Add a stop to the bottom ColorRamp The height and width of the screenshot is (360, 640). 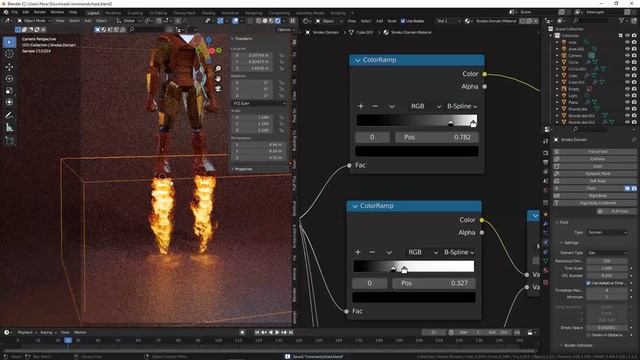[358, 252]
